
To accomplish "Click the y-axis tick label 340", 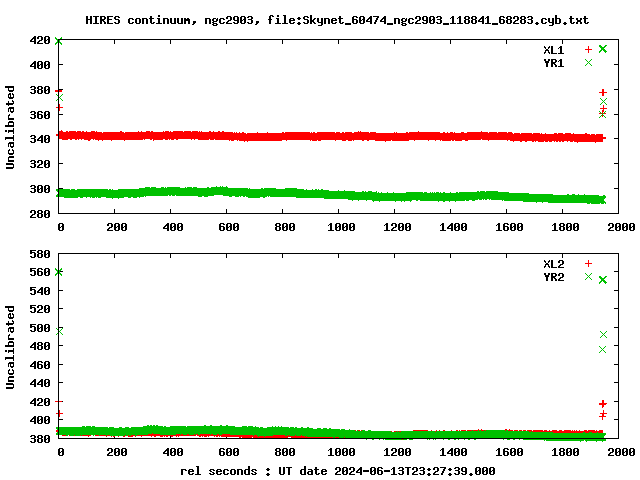I will pos(40,139).
